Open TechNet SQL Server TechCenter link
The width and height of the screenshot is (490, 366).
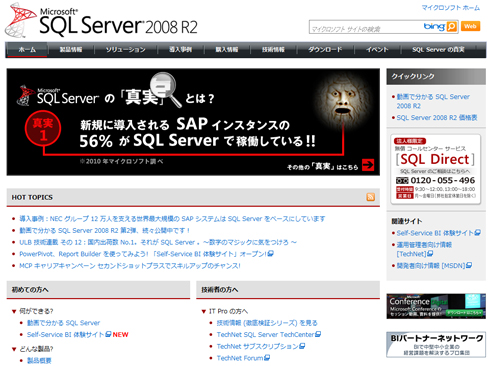(266, 334)
